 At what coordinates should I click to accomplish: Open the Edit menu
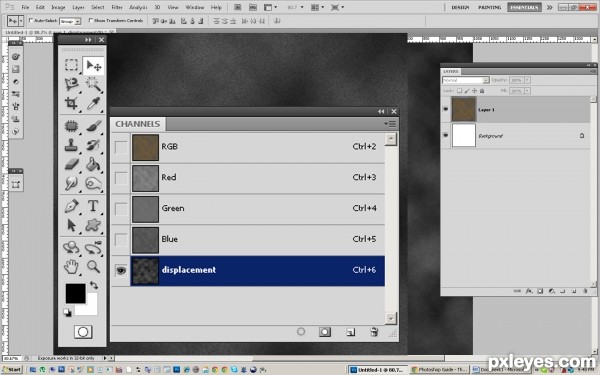pyautogui.click(x=40, y=7)
